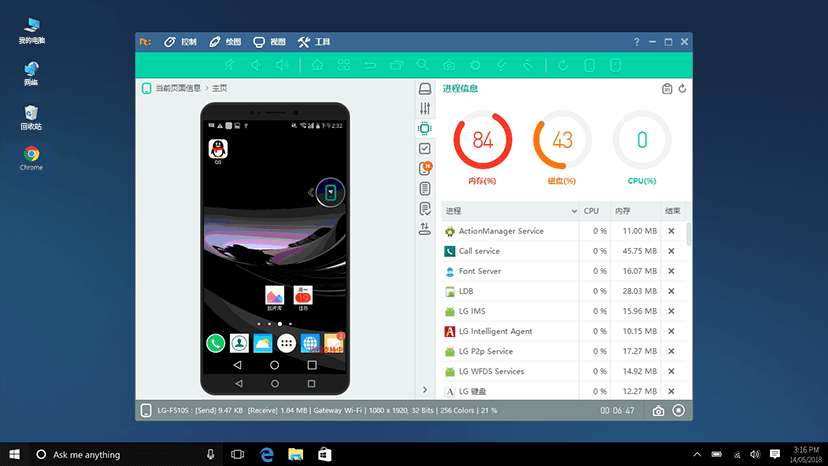Take screenshot via status bar camera
The width and height of the screenshot is (828, 466).
click(658, 411)
